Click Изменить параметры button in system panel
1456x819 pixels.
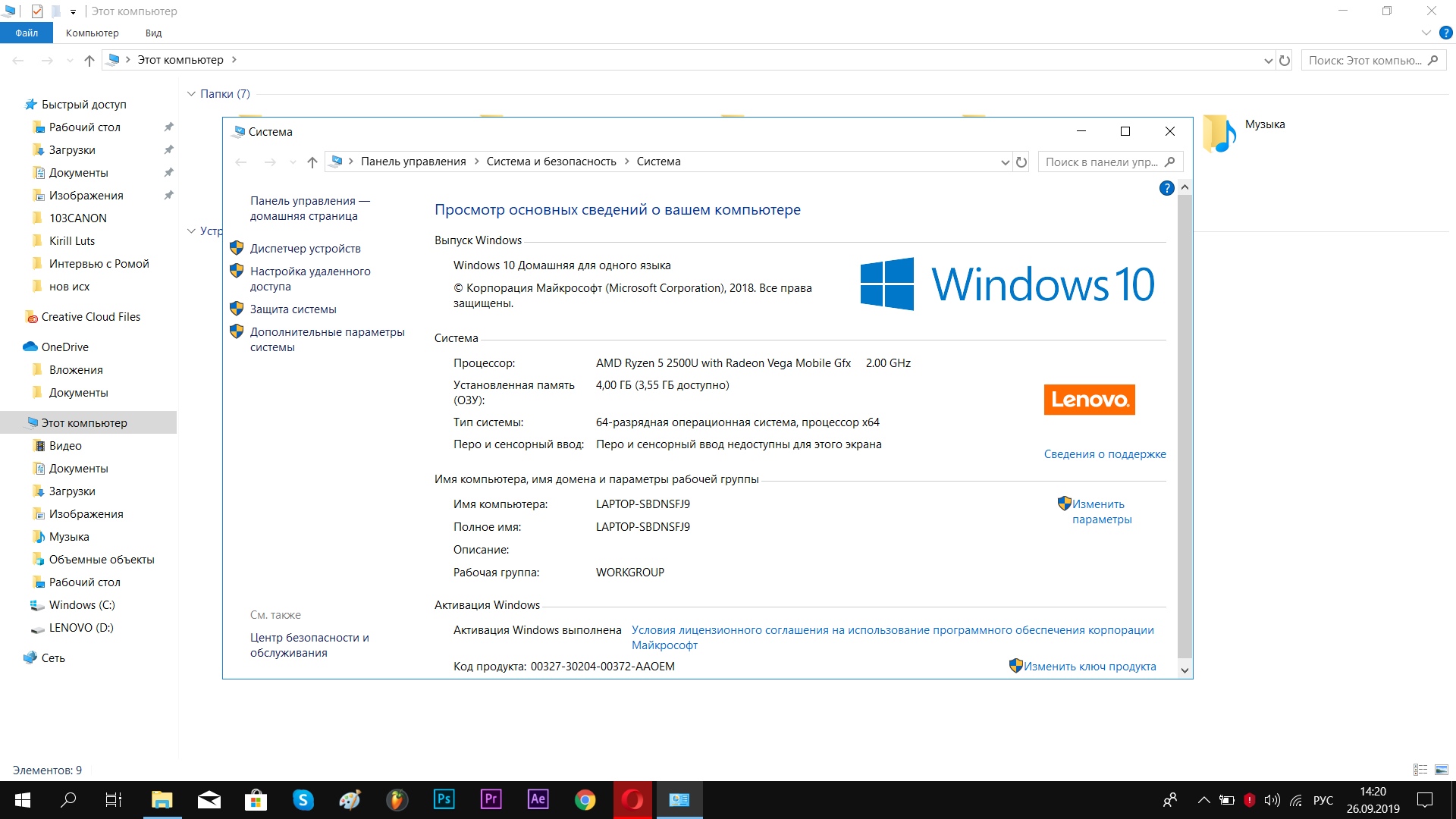[x=1098, y=511]
